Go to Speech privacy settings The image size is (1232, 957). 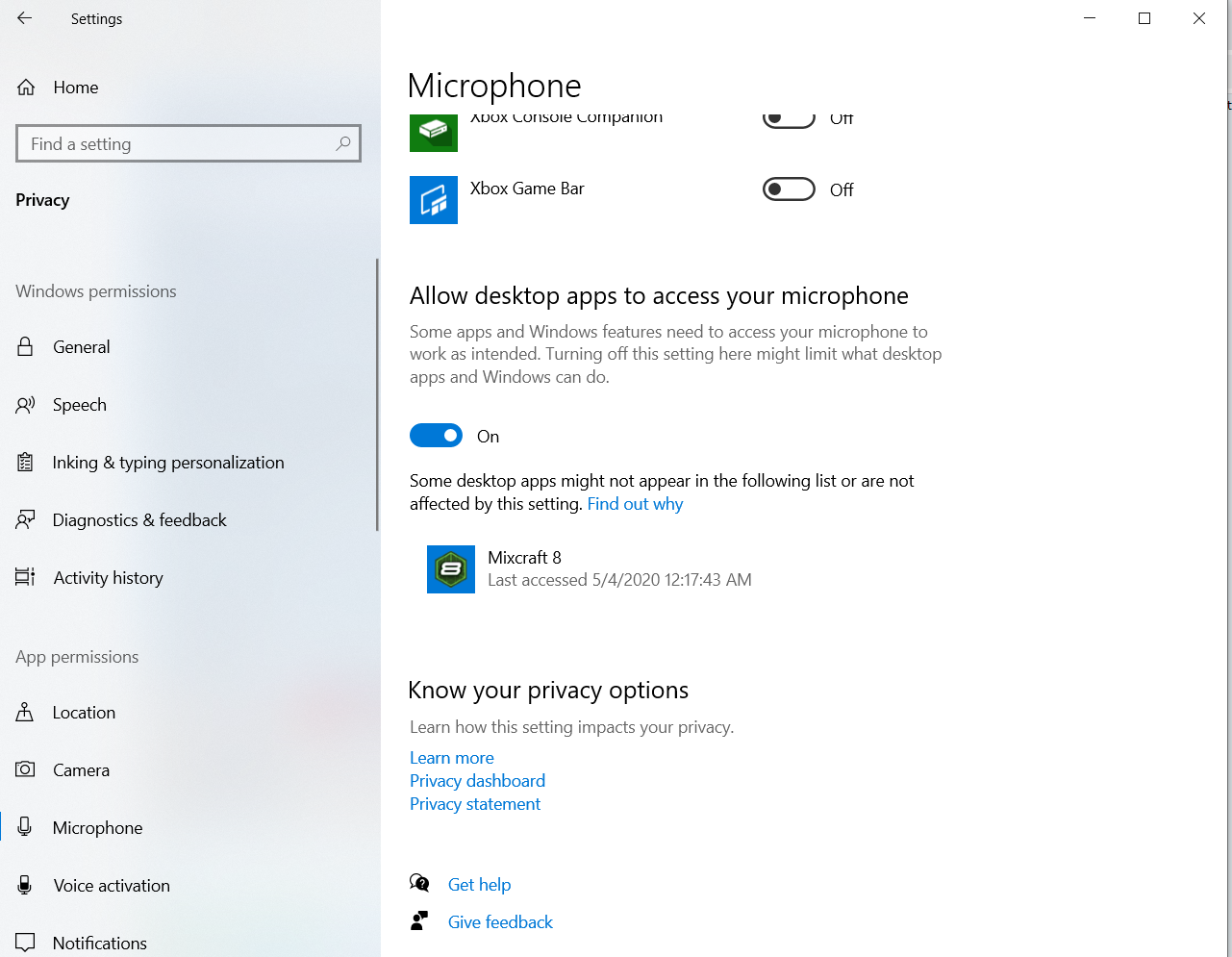coord(80,405)
